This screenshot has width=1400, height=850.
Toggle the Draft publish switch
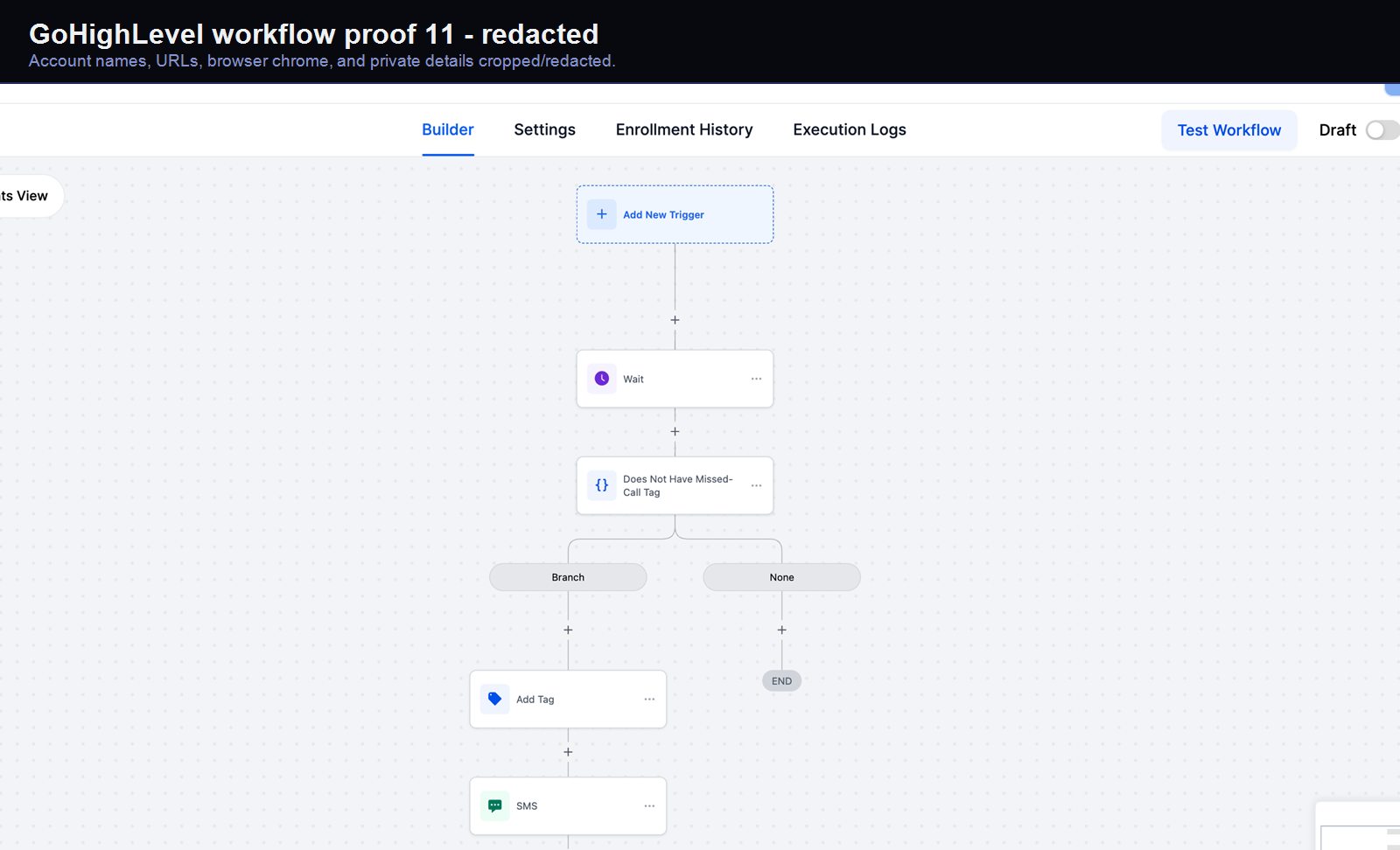[1382, 130]
